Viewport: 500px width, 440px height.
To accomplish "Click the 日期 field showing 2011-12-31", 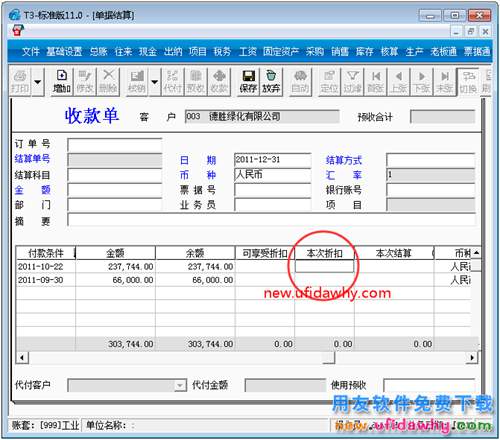I will 273,160.
